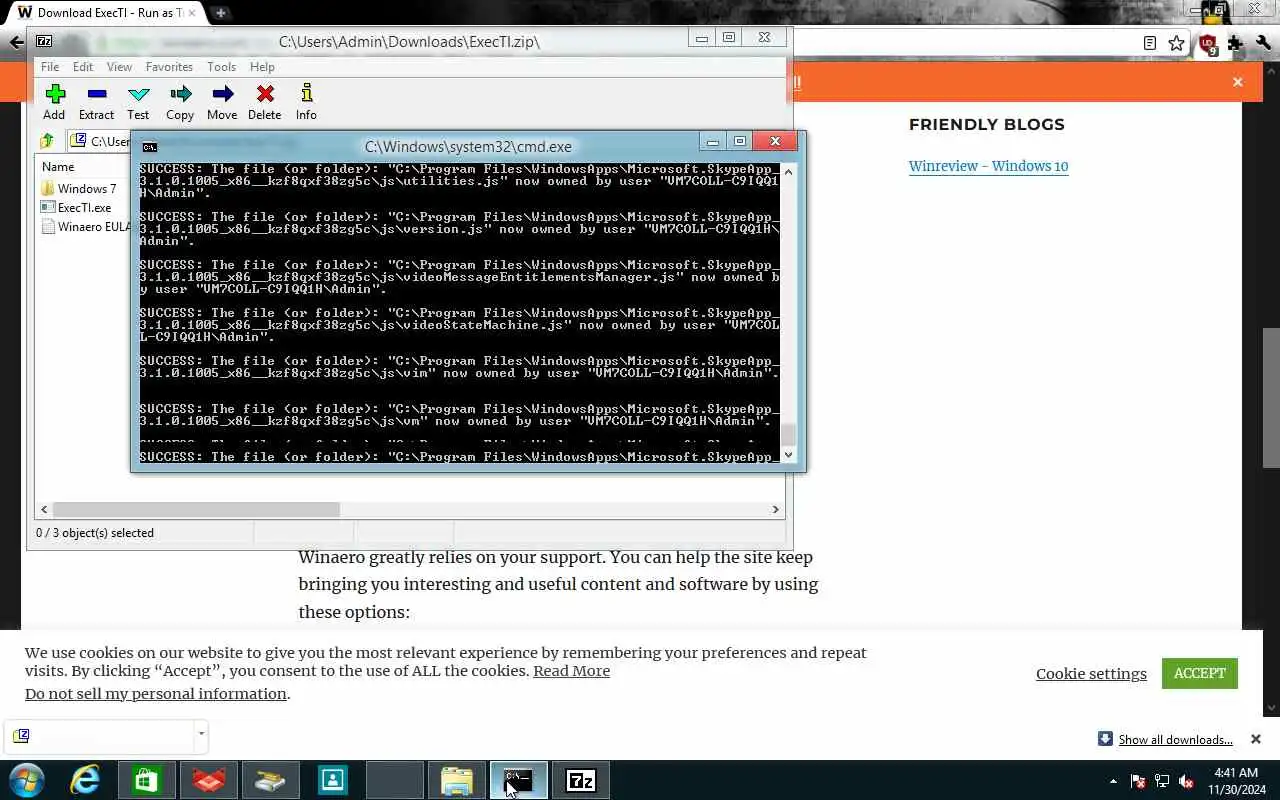Click the Move icon in 7-Zip toolbar
The width and height of the screenshot is (1280, 800).
(222, 94)
